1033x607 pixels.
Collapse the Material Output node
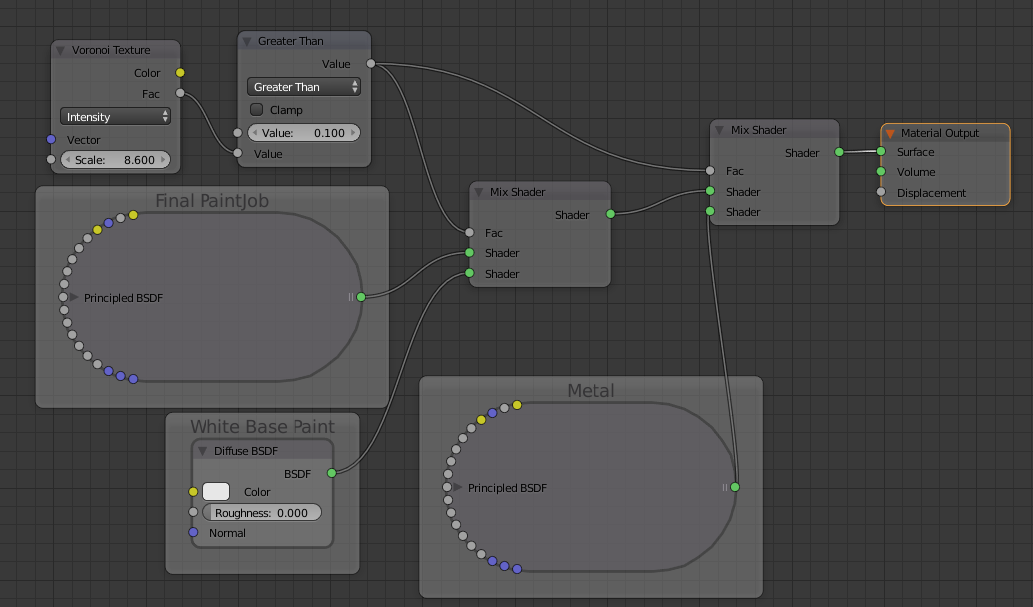890,134
